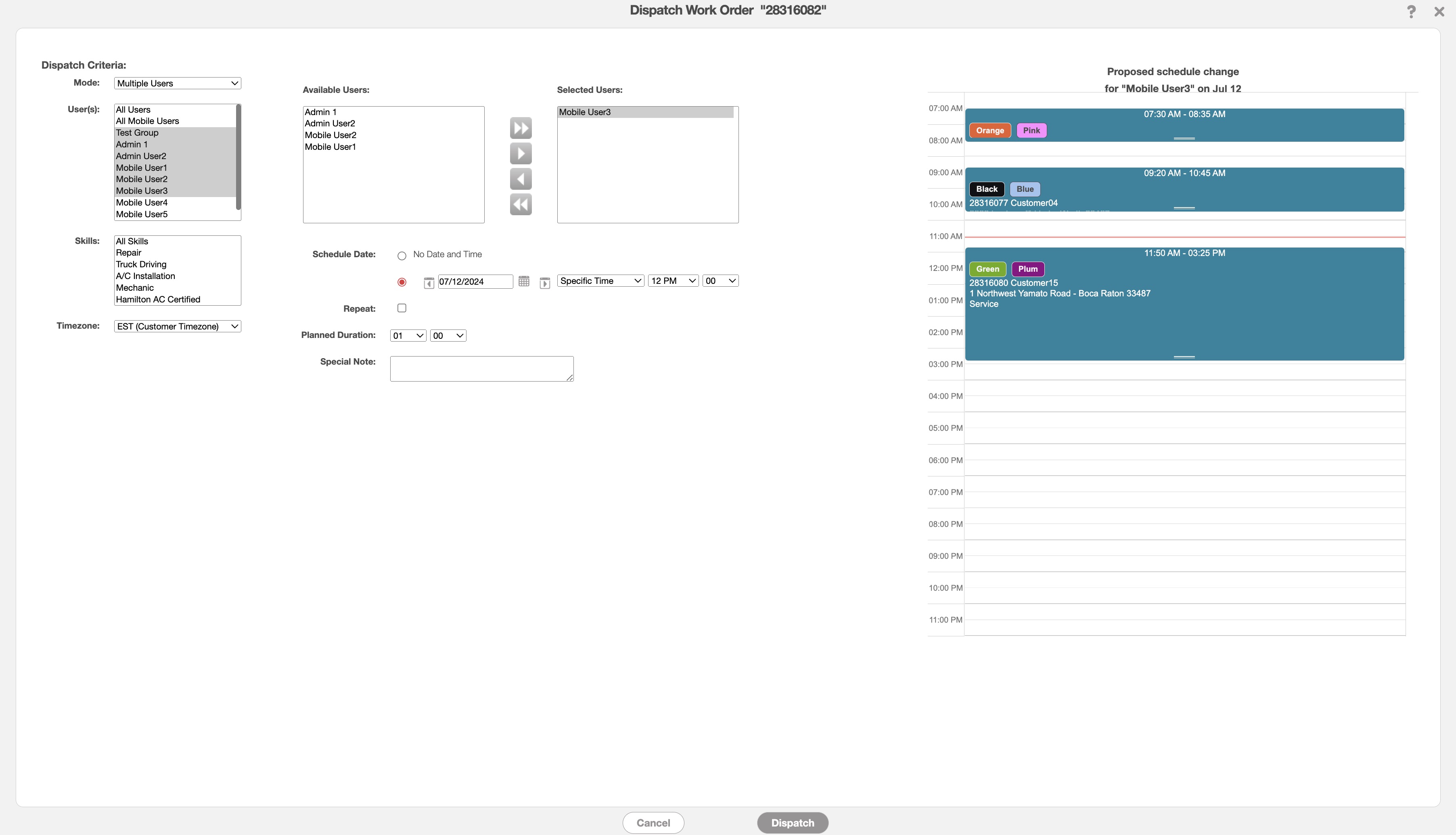The image size is (1456, 835).
Task: Click the Dispatch button
Action: click(x=792, y=822)
